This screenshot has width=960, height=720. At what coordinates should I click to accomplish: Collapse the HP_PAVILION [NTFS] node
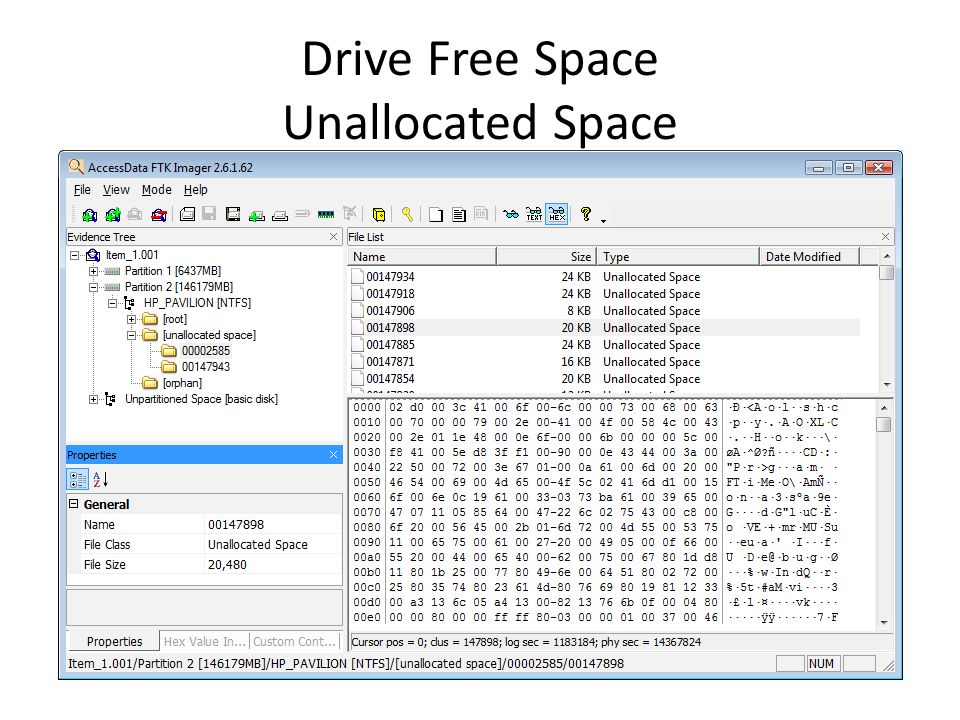pos(112,303)
